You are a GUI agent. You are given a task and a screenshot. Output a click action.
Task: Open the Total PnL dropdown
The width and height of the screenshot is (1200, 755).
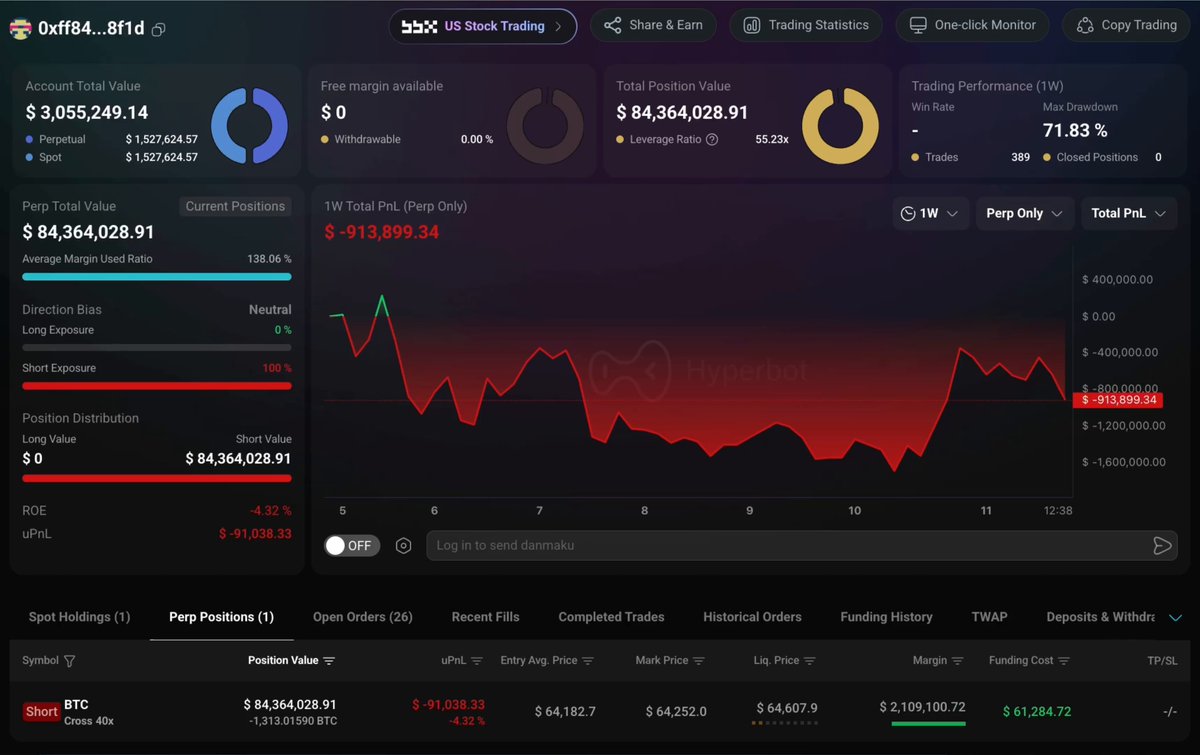1129,213
